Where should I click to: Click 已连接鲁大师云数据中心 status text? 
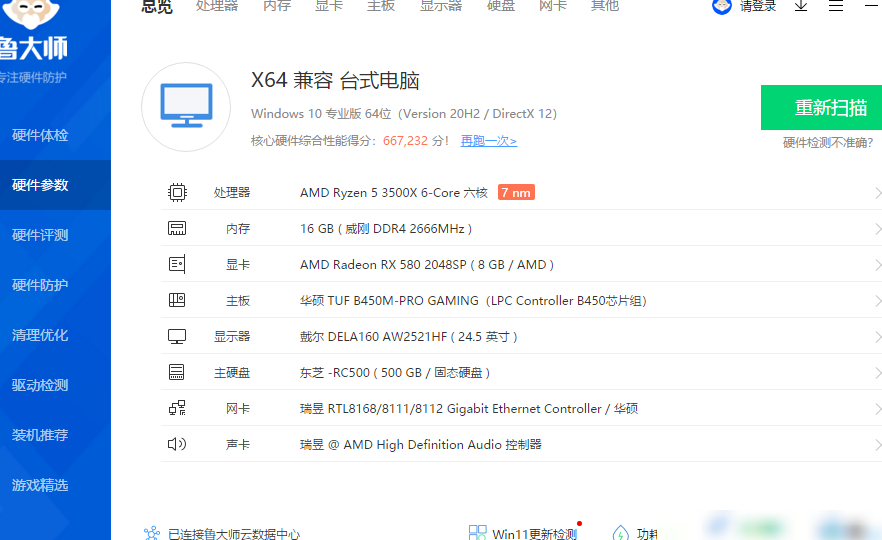pos(234,534)
